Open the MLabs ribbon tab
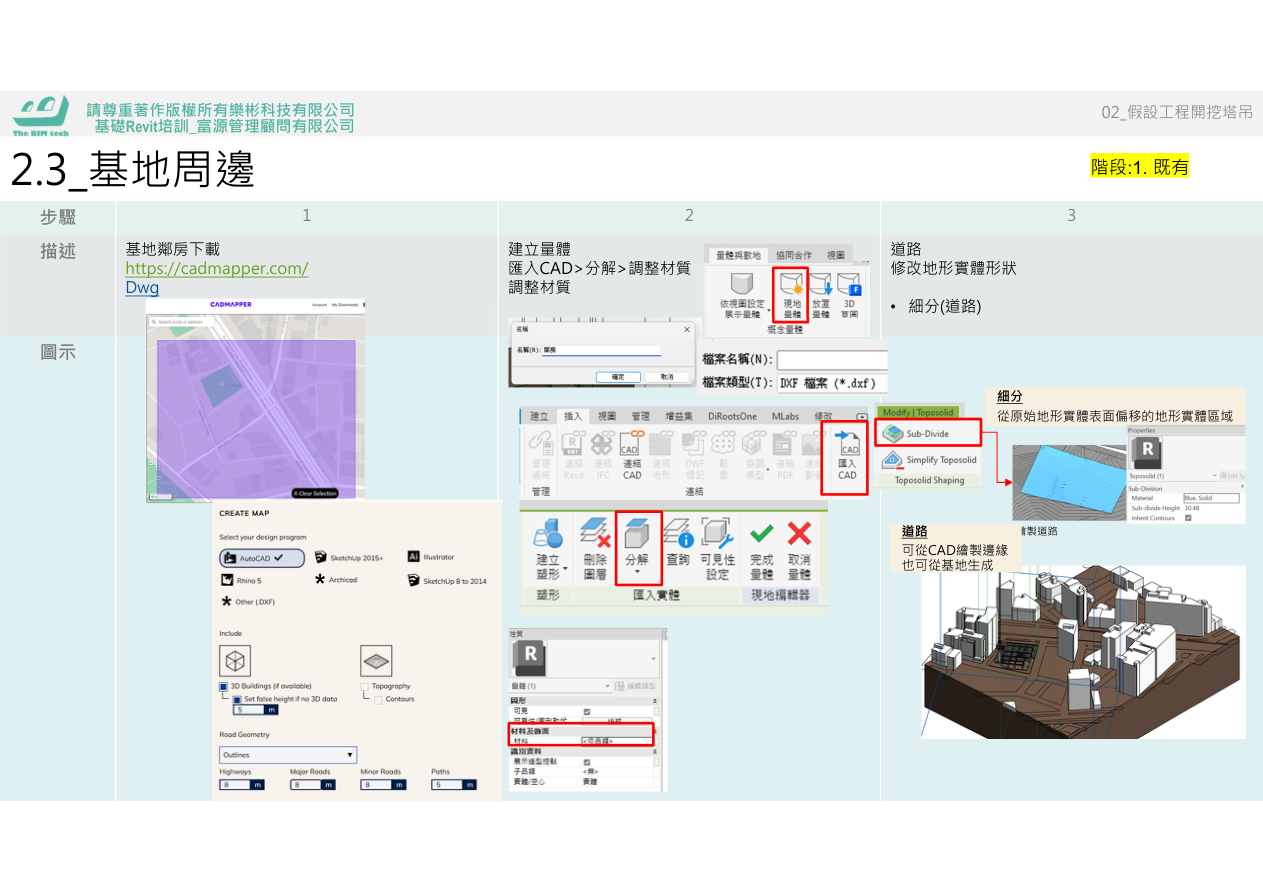This screenshot has width=1263, height=893. coord(785,416)
